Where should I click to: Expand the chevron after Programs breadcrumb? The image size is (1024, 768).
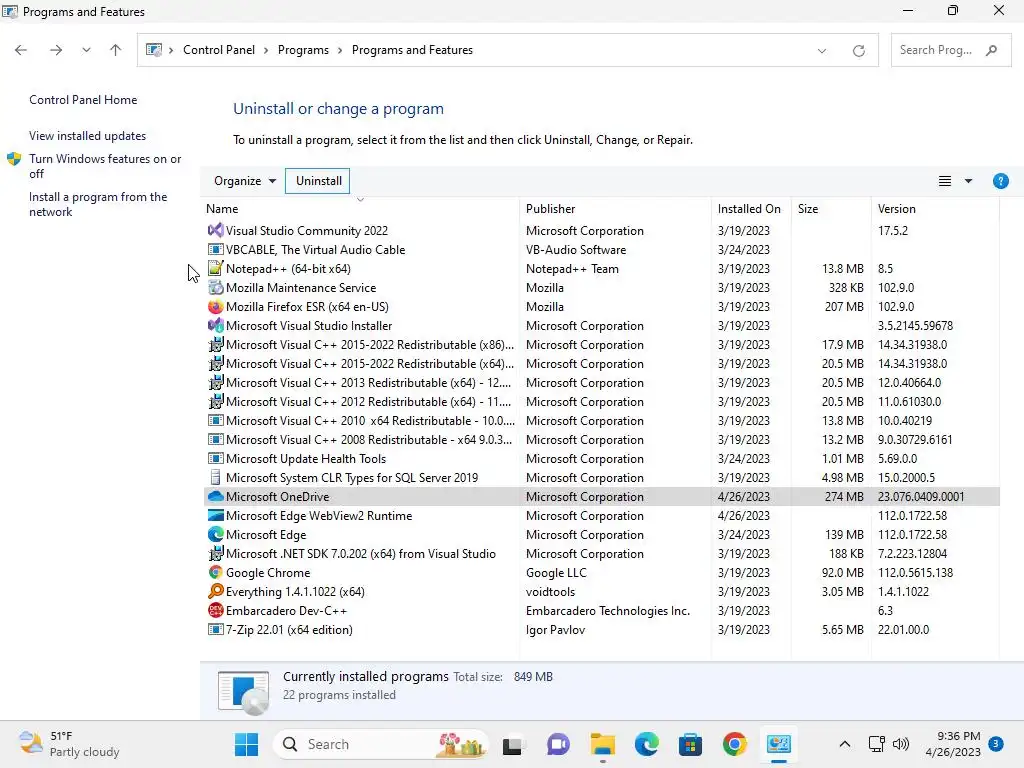[340, 50]
